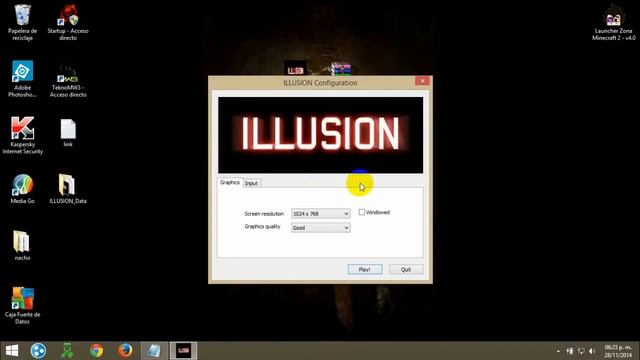This screenshot has height=360, width=640.
Task: Open the blue circular taskbar app
Action: [38, 351]
